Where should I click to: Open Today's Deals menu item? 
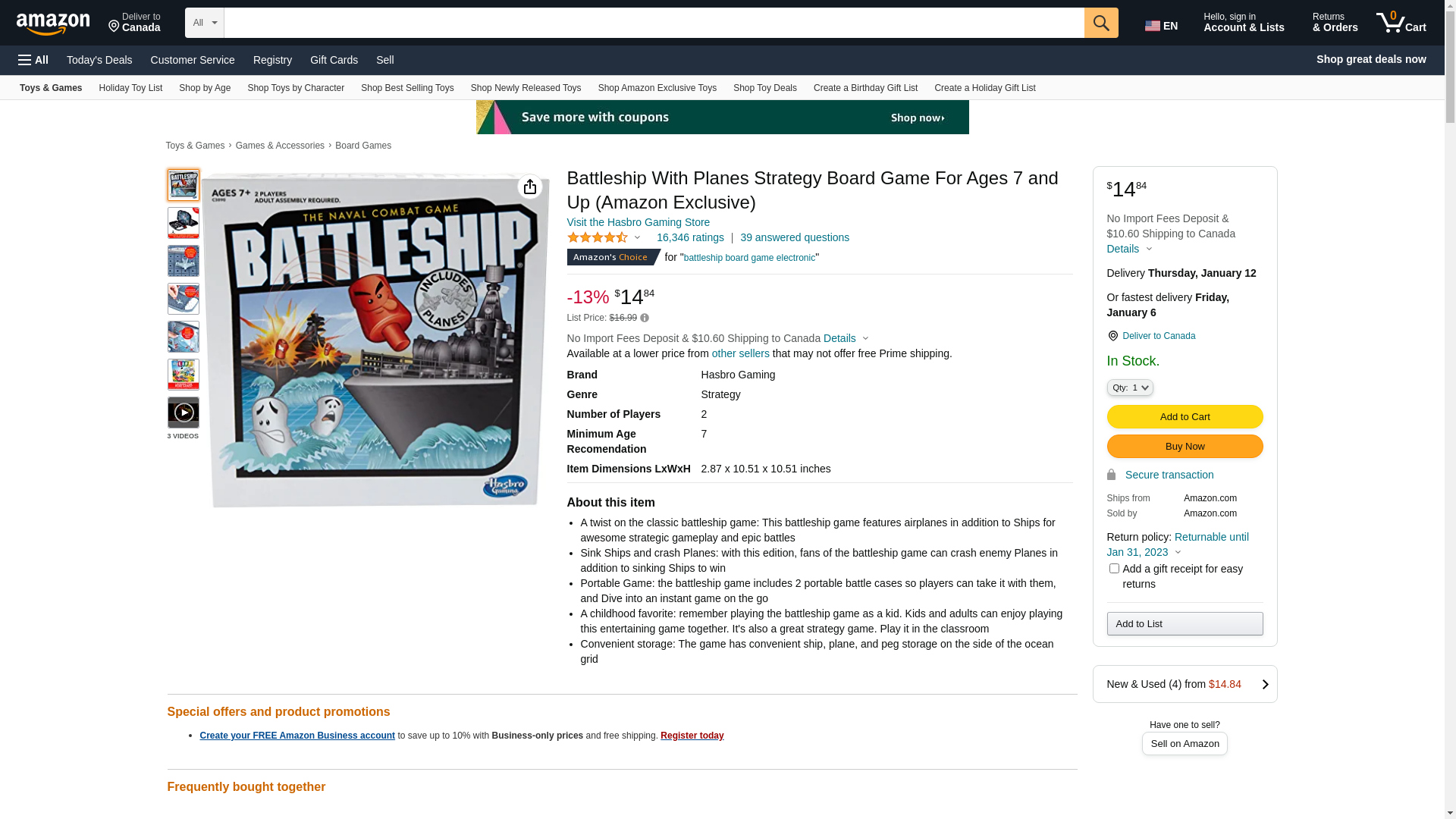tap(99, 60)
